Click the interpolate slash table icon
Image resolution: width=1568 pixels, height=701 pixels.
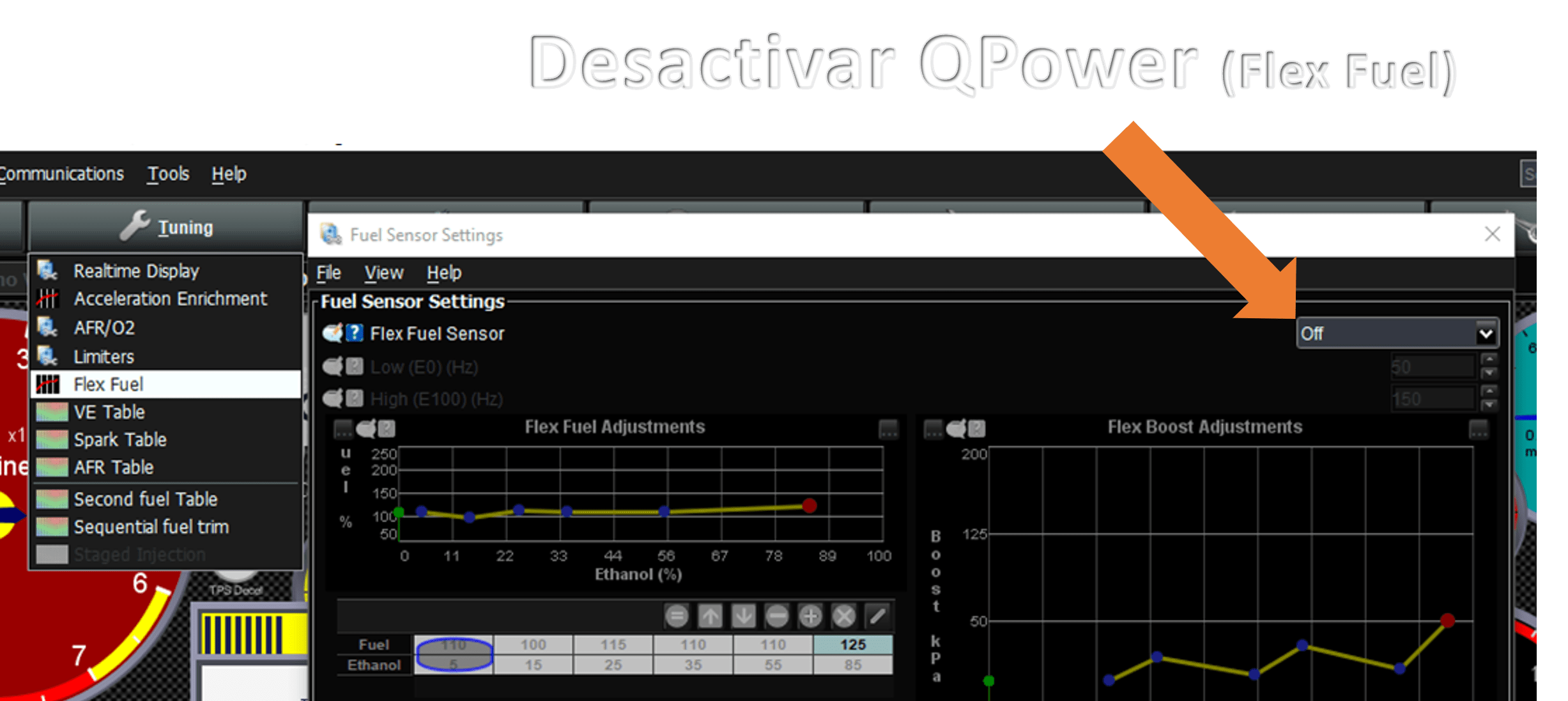[877, 616]
